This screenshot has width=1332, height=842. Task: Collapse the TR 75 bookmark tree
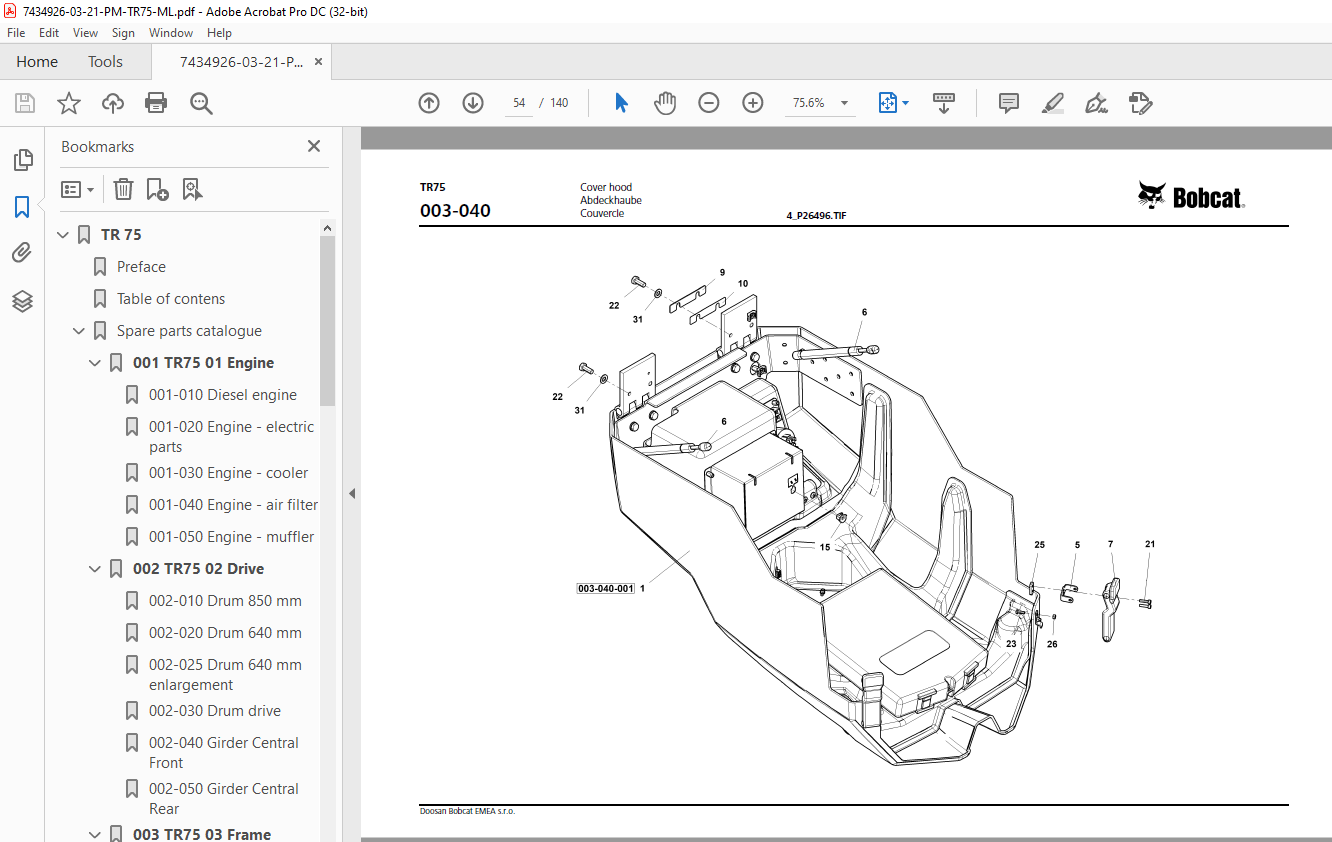pyautogui.click(x=63, y=235)
